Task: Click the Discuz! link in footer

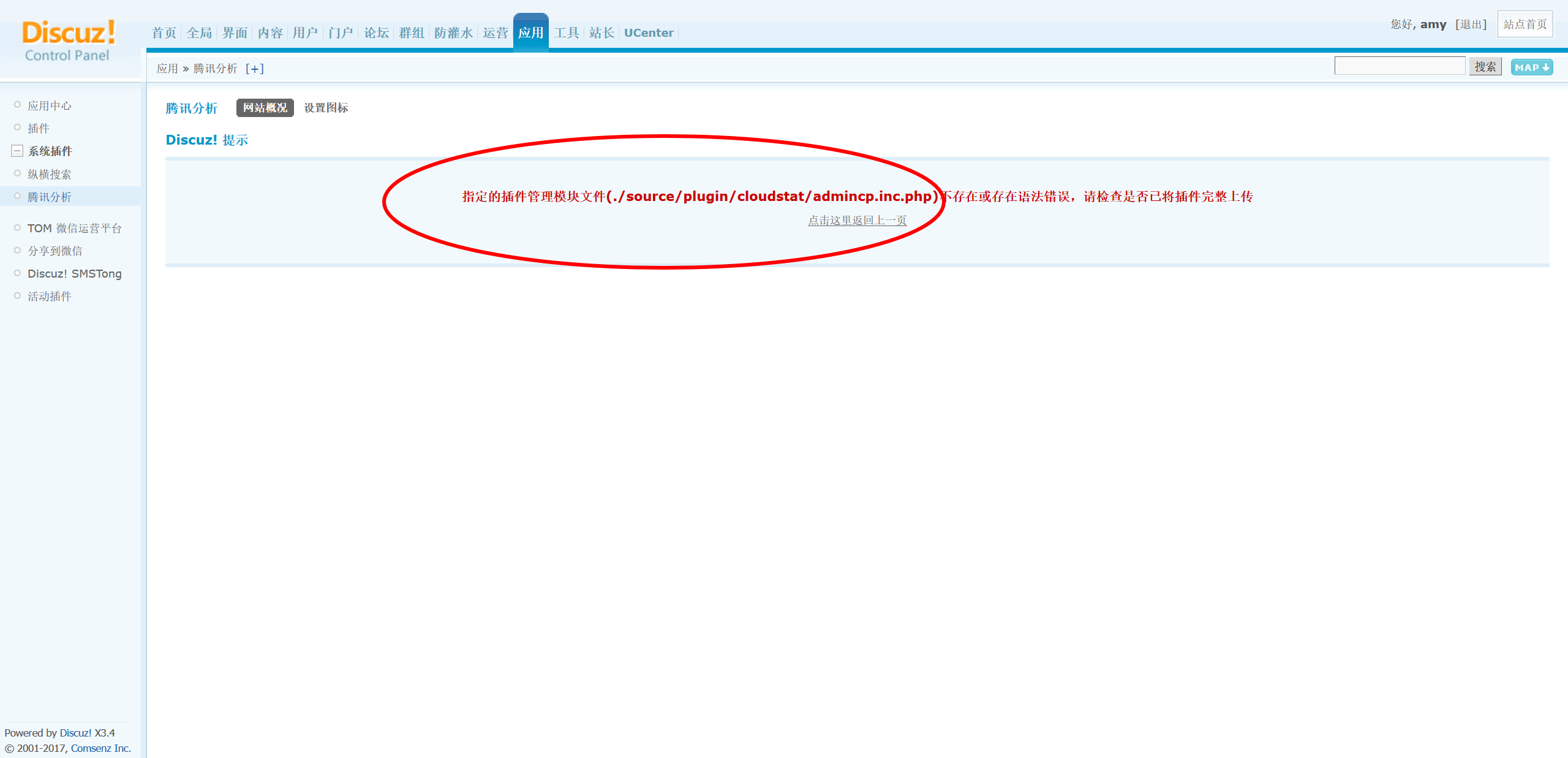Action: (x=75, y=733)
